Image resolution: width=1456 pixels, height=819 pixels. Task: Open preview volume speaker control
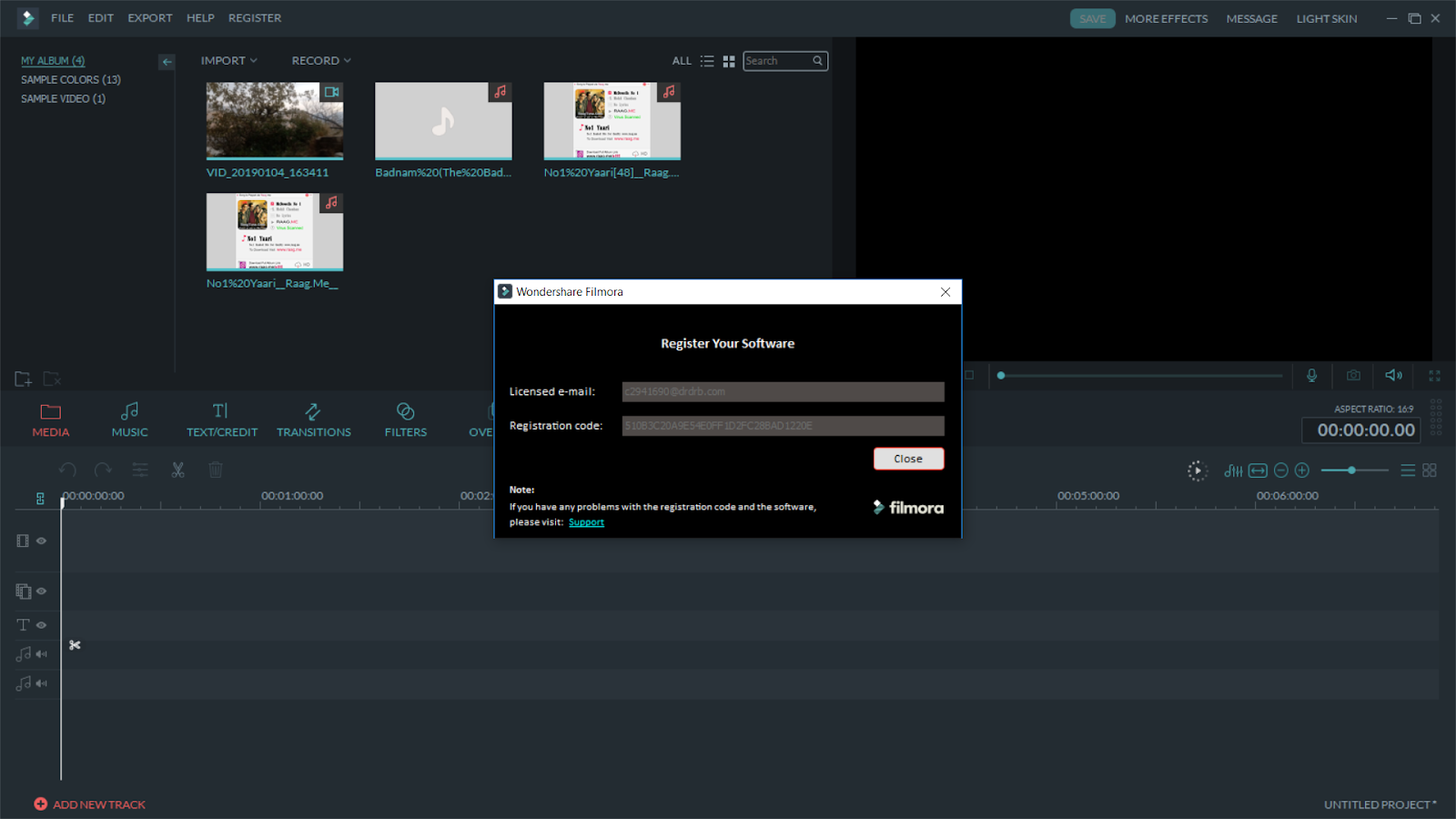pyautogui.click(x=1393, y=375)
